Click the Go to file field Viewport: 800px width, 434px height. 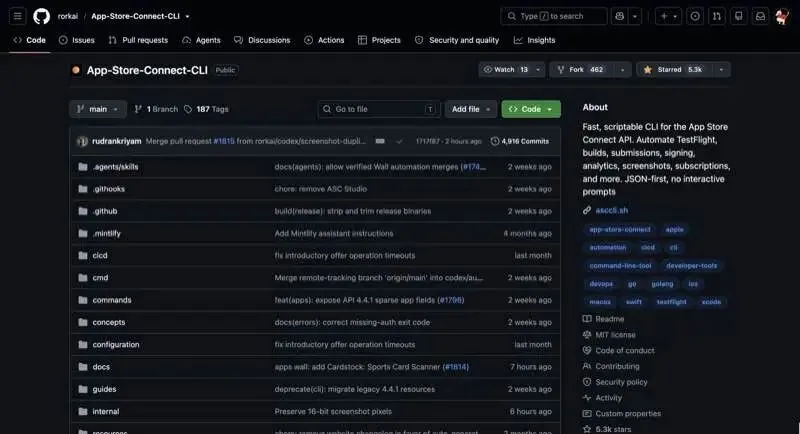(x=379, y=109)
